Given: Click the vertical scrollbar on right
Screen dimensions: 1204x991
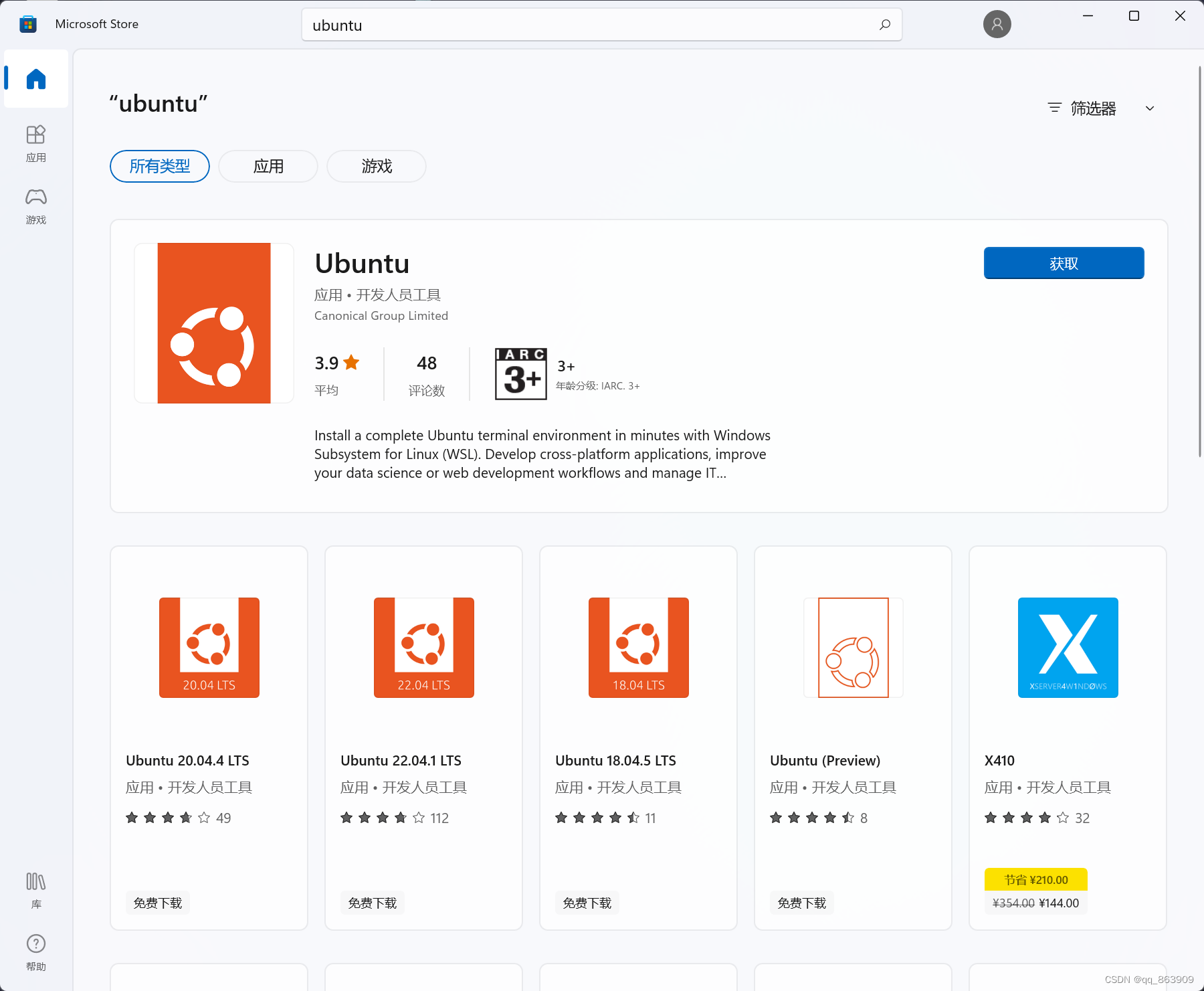Looking at the screenshot, I should (1199, 261).
